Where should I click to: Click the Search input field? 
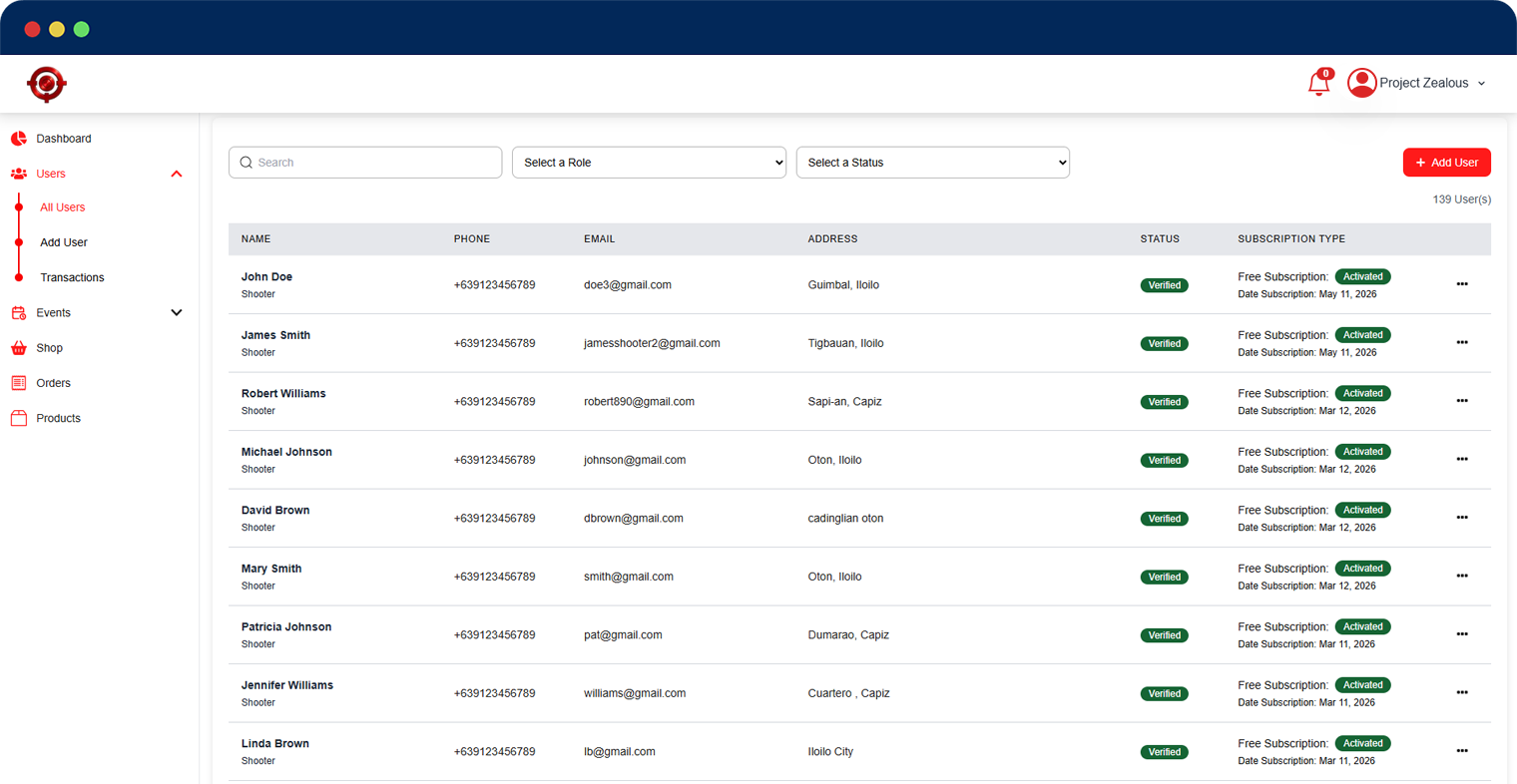point(365,163)
